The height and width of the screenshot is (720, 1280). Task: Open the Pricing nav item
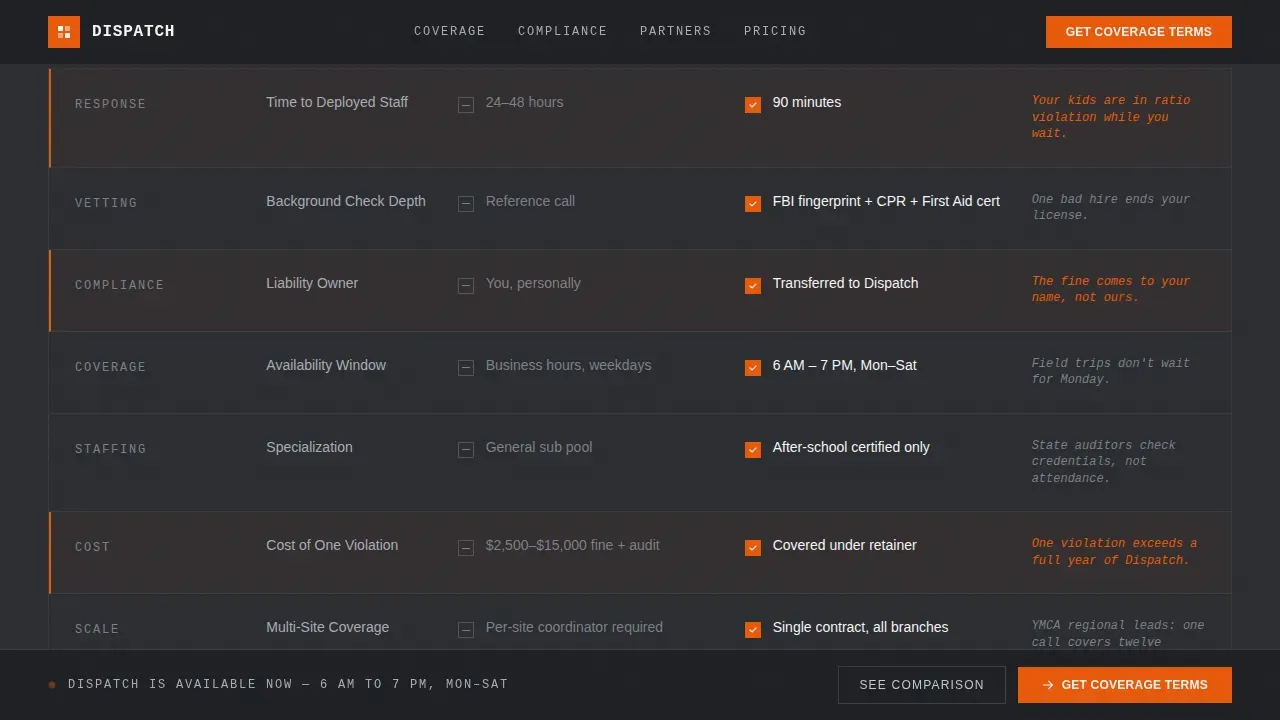(x=775, y=32)
